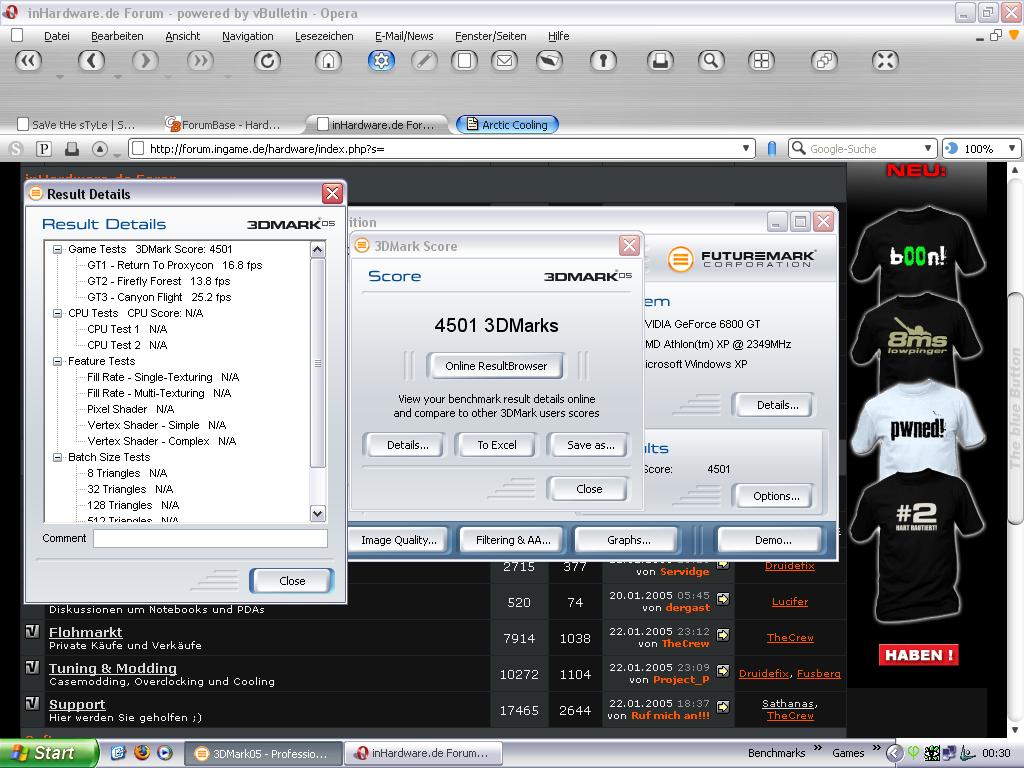
Task: Click the P icon in address bar
Action: (x=44, y=149)
